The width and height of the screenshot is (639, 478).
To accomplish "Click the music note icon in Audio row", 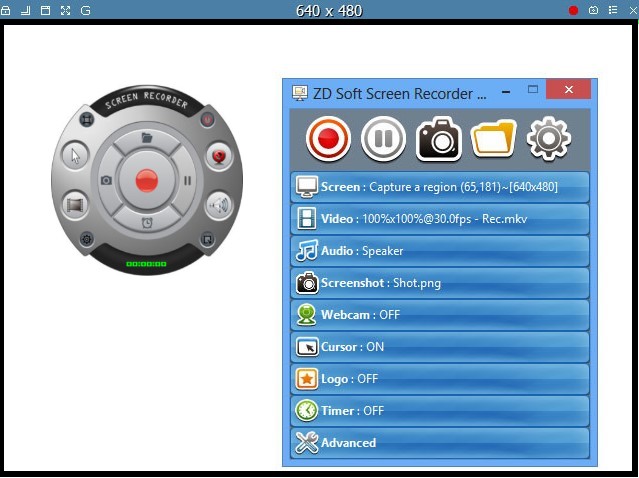I will tap(306, 251).
